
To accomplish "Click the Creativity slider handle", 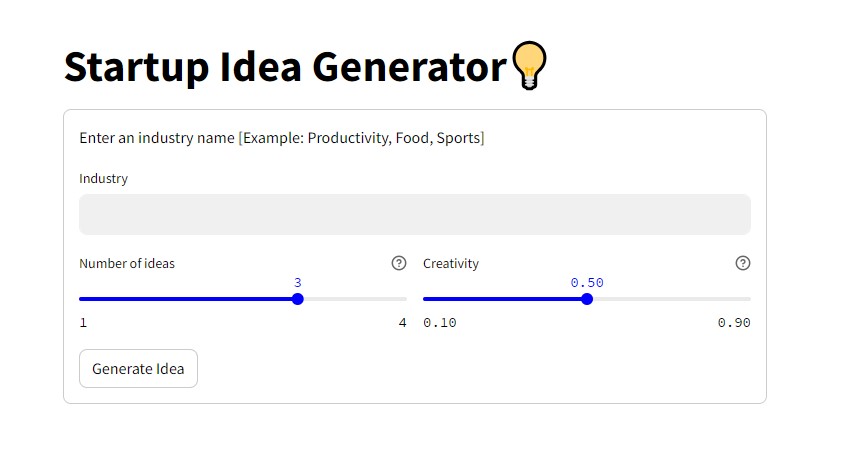I will 587,299.
